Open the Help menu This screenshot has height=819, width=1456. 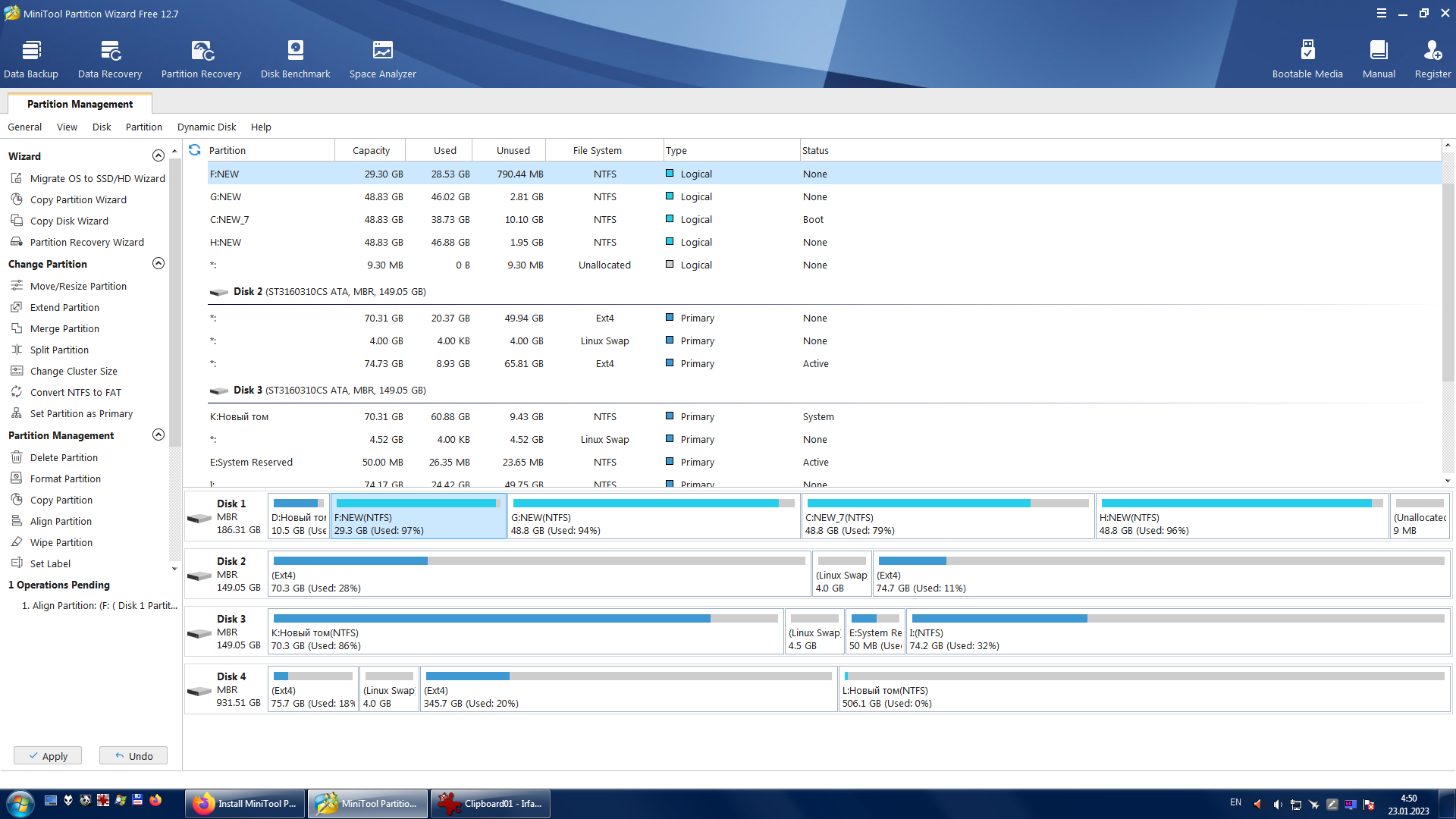[261, 127]
